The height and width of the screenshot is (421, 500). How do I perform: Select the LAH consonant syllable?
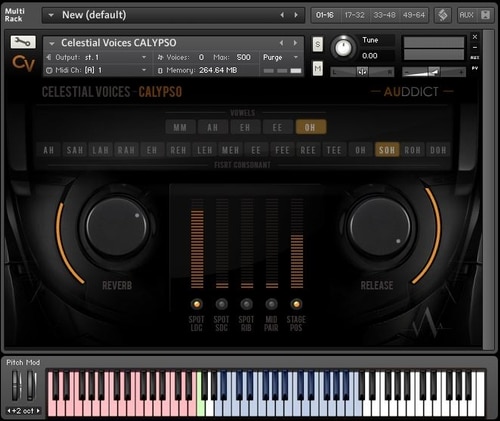point(101,150)
